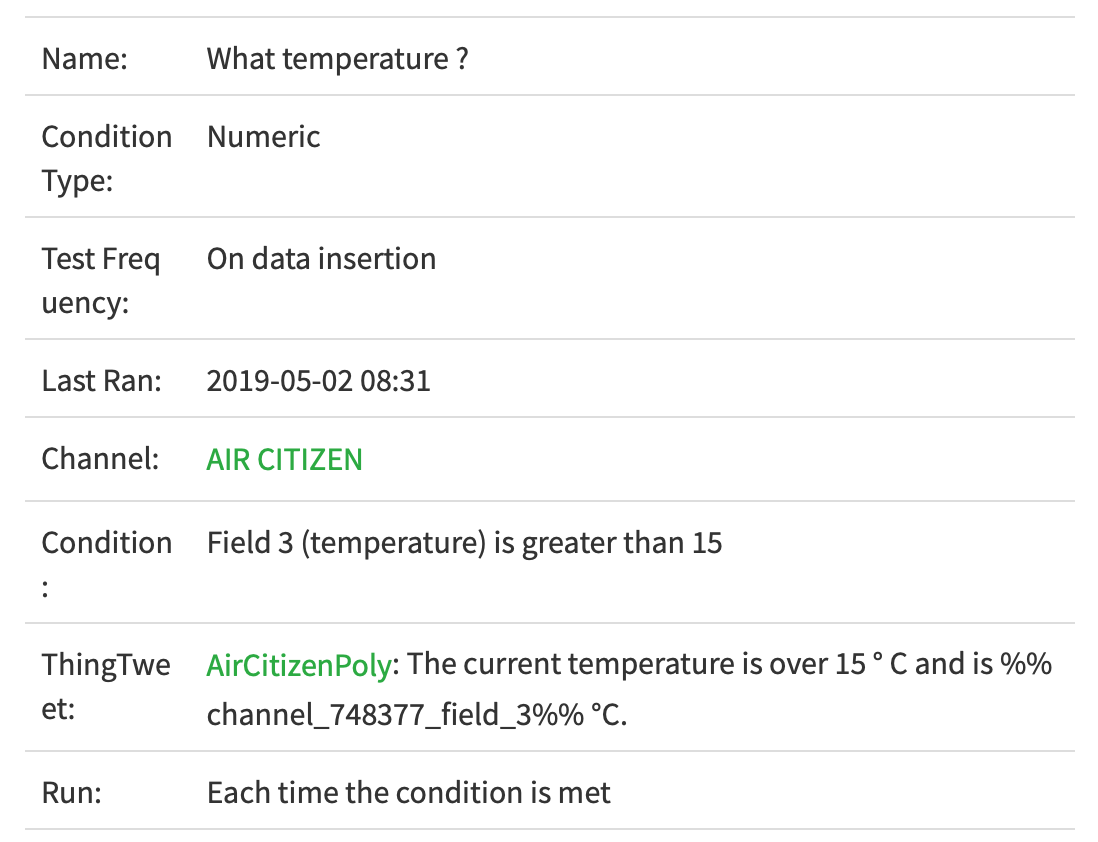Click the Name label

coord(85,58)
